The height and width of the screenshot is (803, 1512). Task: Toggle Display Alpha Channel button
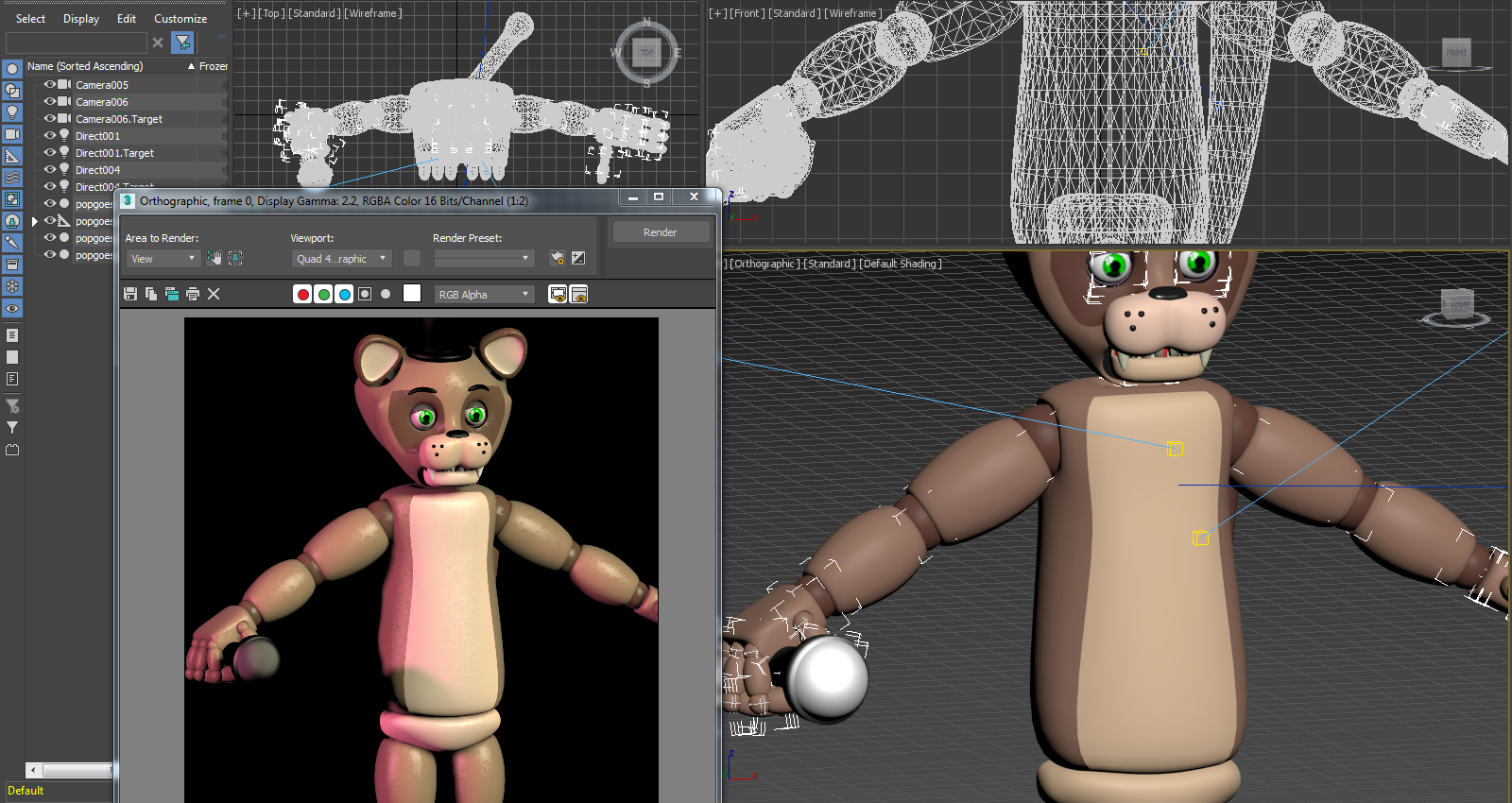(x=365, y=294)
